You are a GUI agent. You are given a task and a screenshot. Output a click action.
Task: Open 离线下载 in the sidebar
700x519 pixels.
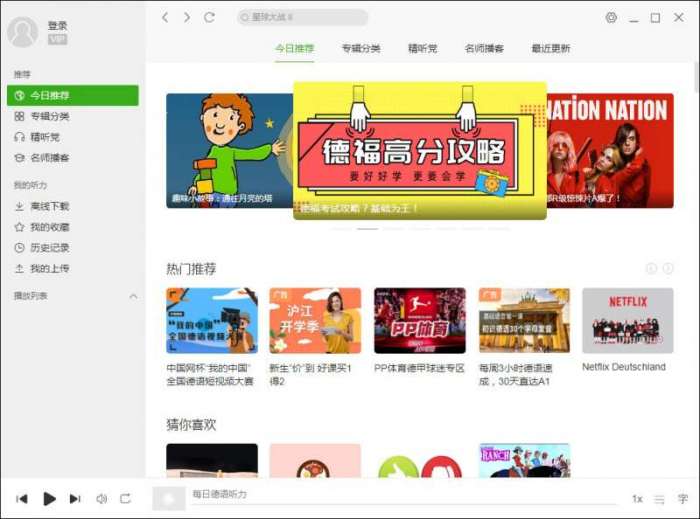tap(73, 206)
